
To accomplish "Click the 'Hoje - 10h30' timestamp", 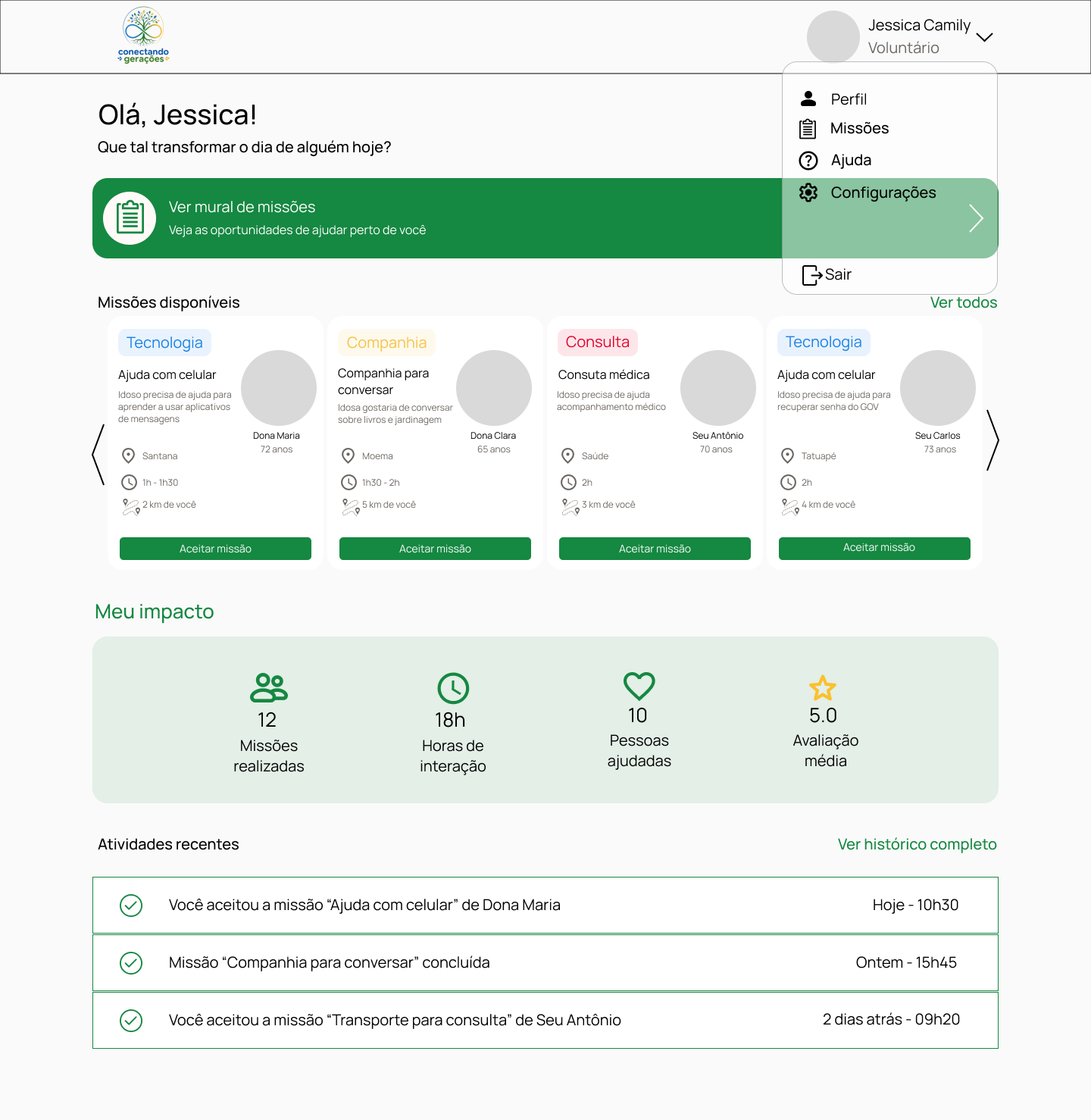I will click(x=915, y=905).
